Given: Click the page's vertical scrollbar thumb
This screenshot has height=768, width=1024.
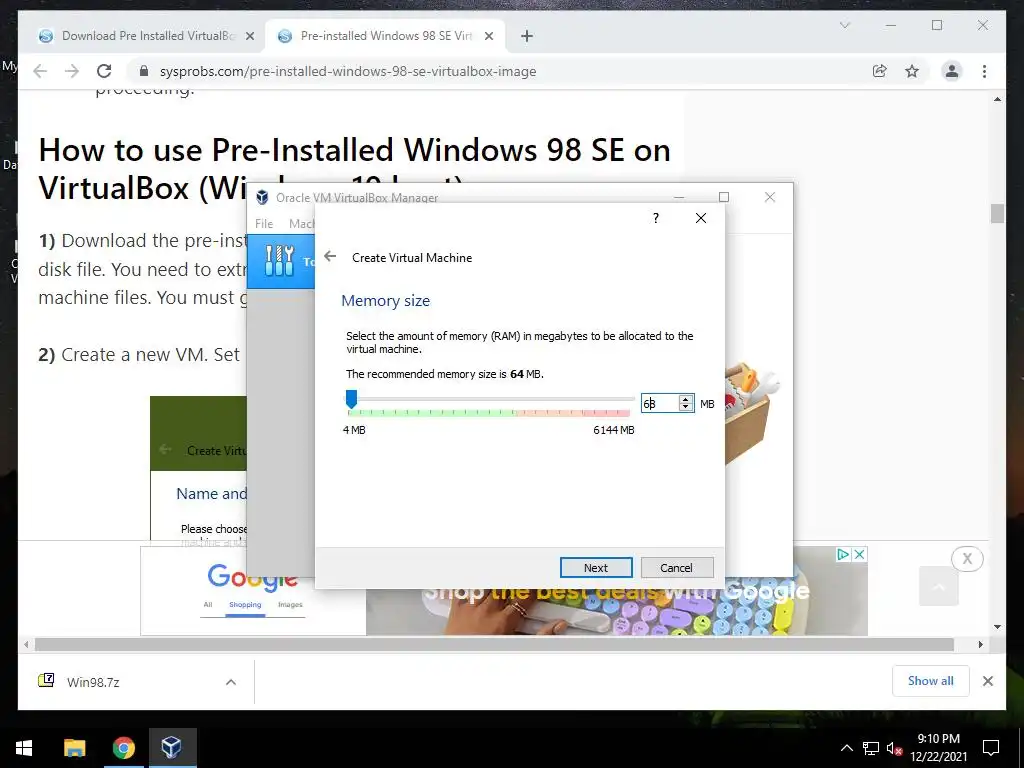Looking at the screenshot, I should (997, 214).
